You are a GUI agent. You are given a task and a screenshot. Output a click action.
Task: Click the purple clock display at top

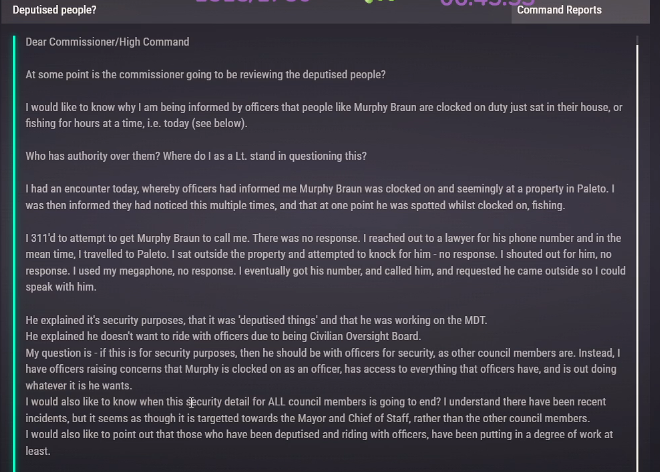pyautogui.click(x=487, y=3)
